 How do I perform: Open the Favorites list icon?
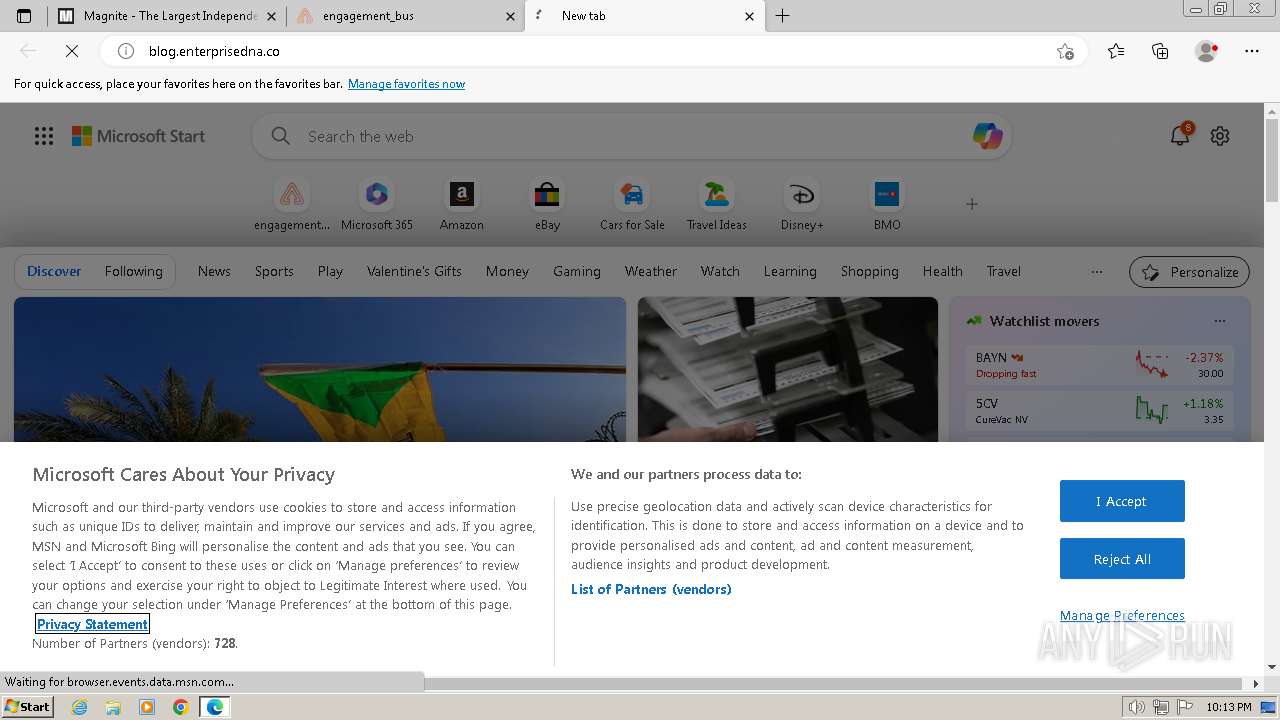[1116, 51]
